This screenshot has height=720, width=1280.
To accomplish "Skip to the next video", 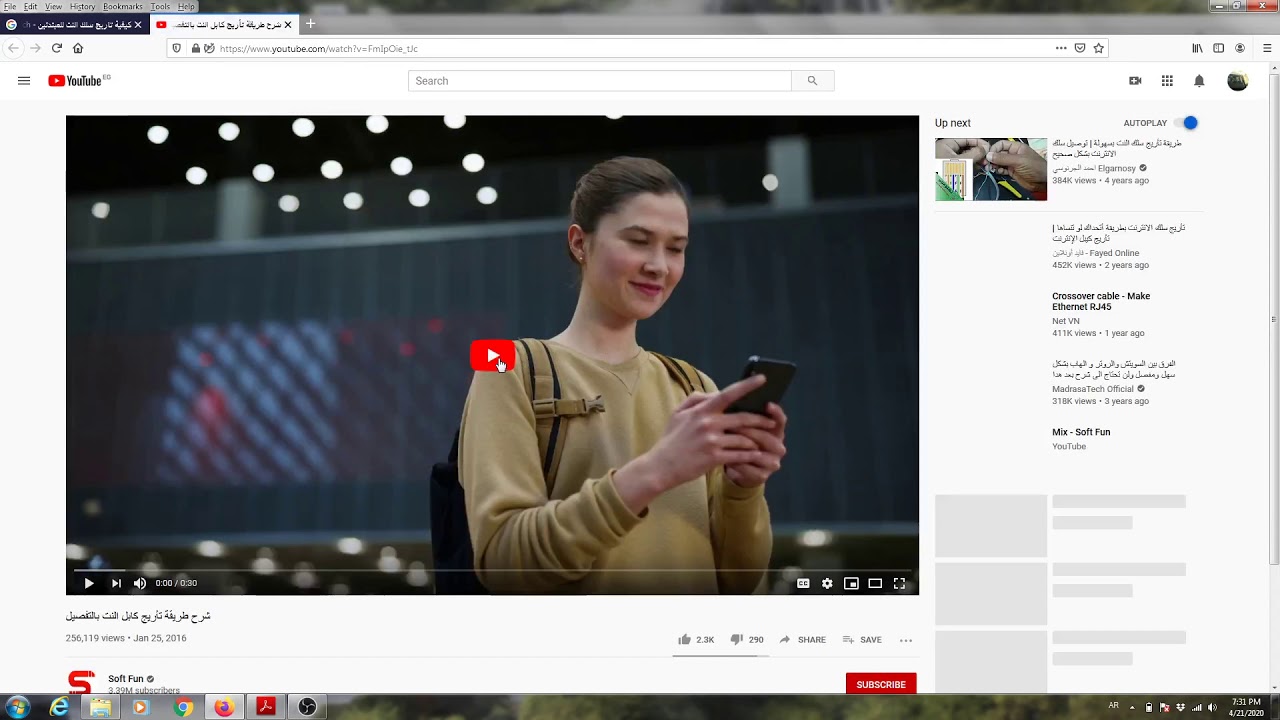I will tap(116, 583).
